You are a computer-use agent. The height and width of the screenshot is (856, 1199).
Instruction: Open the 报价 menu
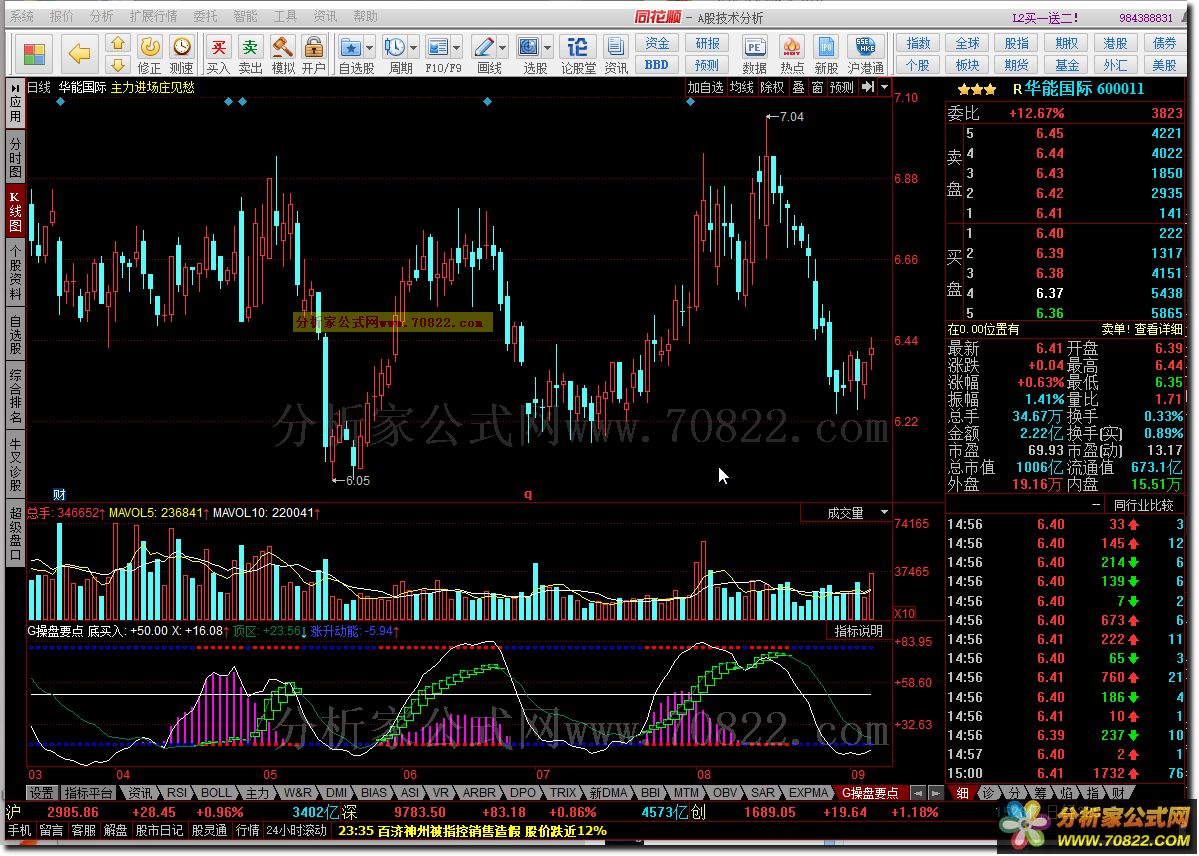point(61,16)
